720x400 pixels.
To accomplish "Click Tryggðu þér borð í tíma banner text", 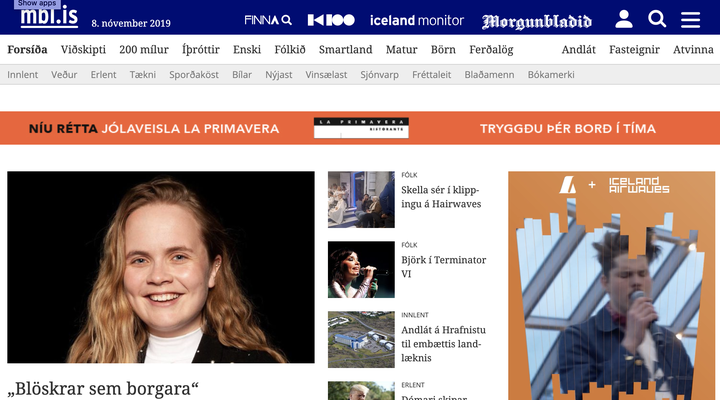I will click(x=568, y=129).
